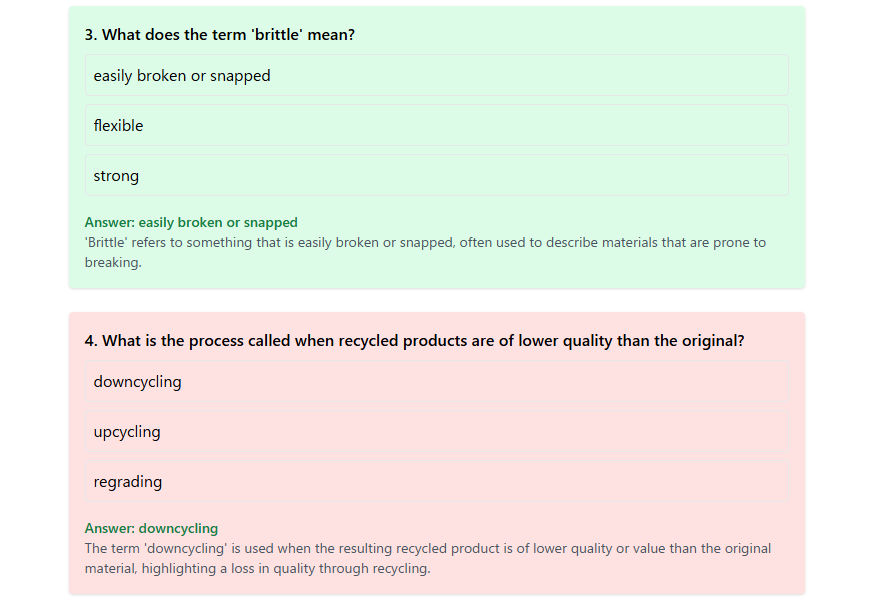Click the quoted word 'brittle' in question 3
Viewport: 873px width, 604px height.
[x=277, y=35]
